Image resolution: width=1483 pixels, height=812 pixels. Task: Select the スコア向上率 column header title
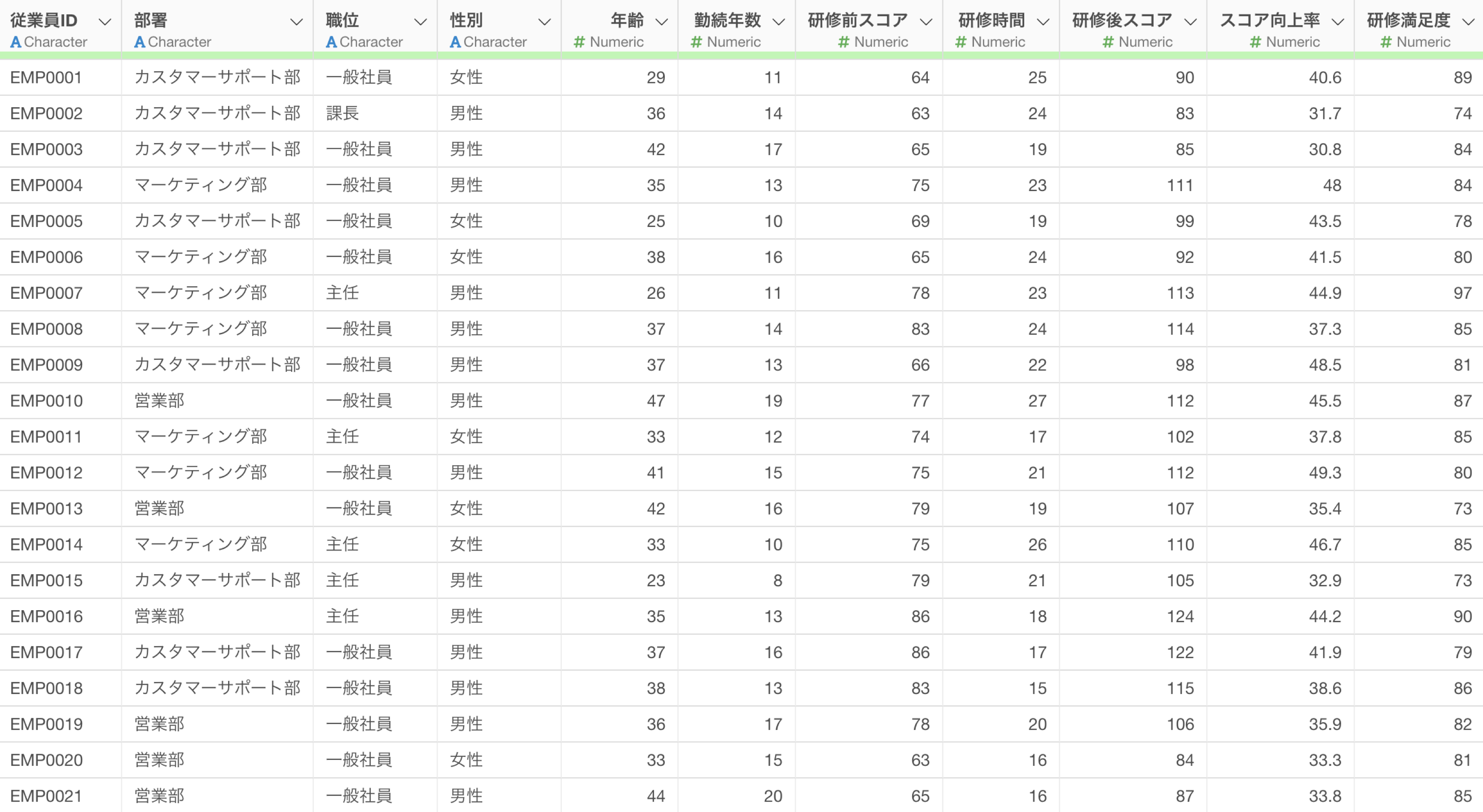[1270, 21]
